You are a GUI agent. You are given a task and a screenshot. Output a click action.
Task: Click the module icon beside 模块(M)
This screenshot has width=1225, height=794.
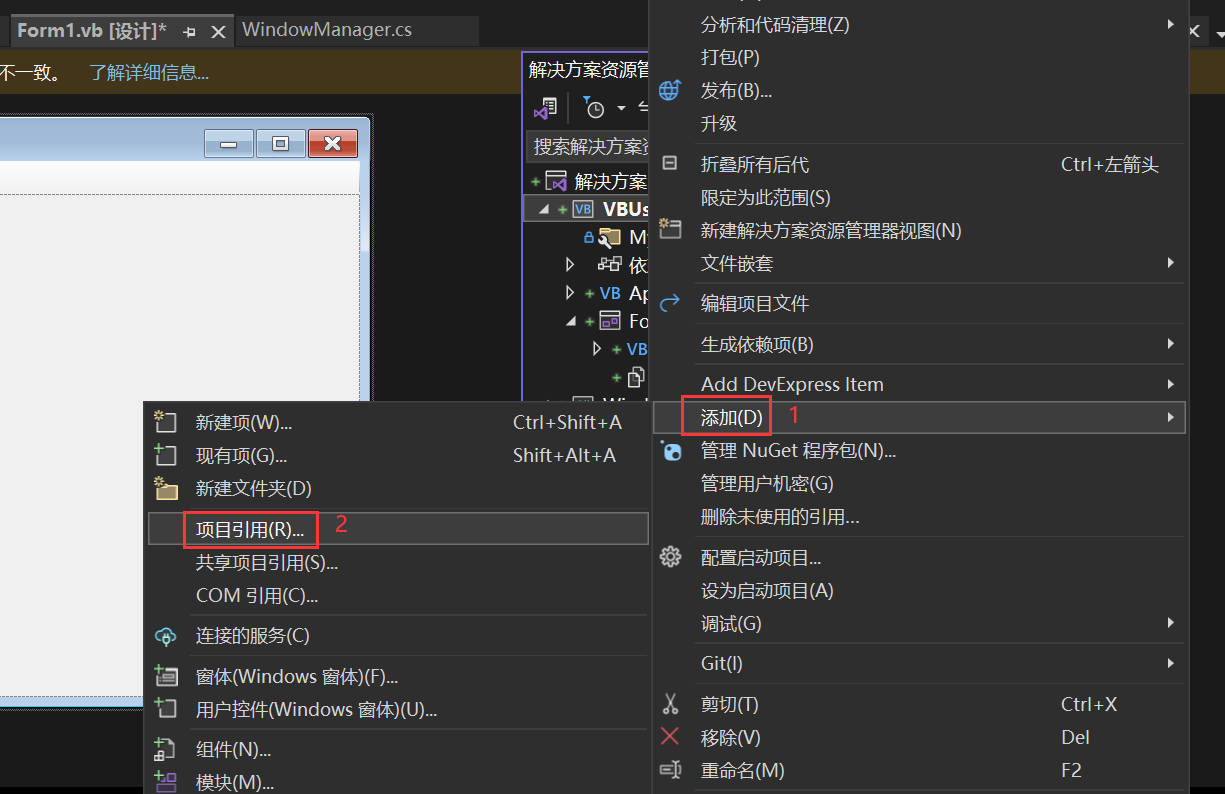(x=165, y=782)
